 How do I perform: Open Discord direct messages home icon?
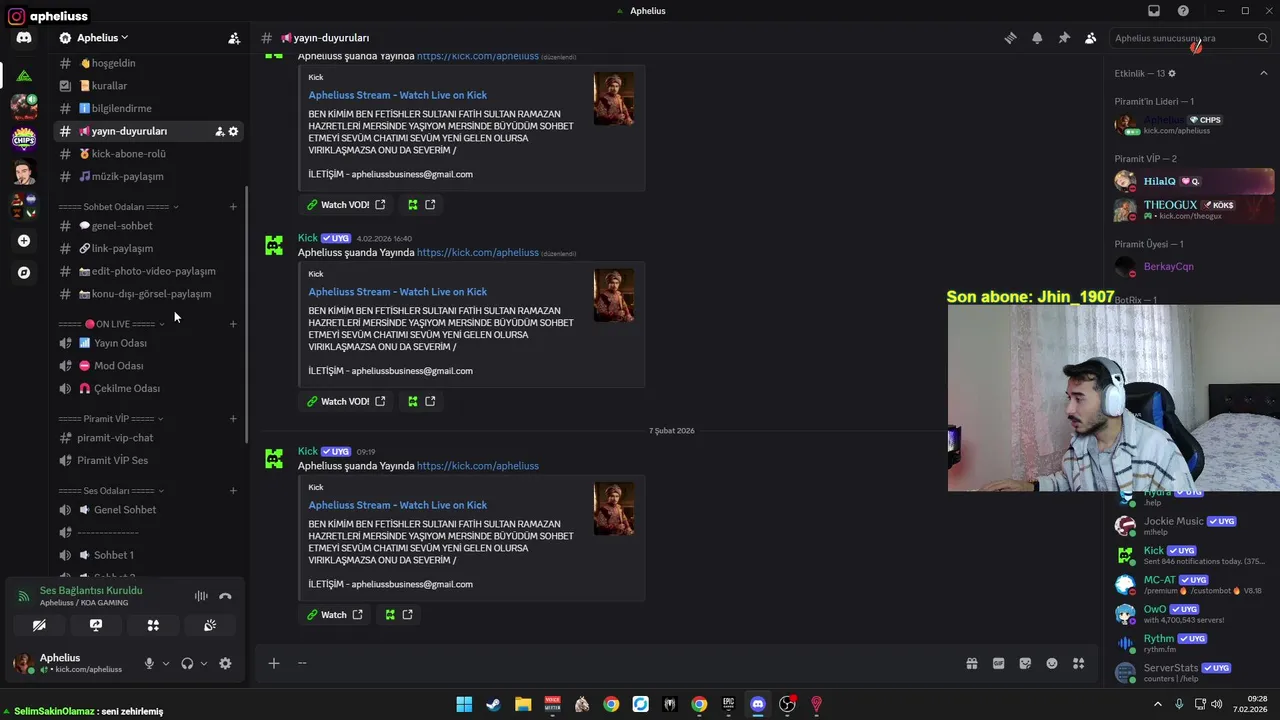(x=24, y=38)
